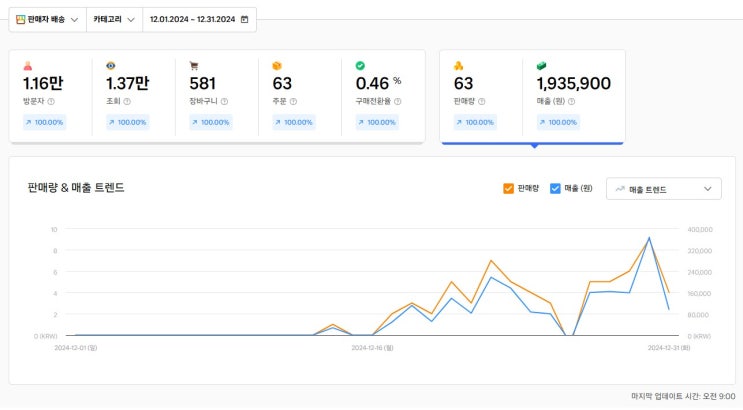Click the info icon next to 판매량
The height and width of the screenshot is (410, 743).
pos(481,101)
